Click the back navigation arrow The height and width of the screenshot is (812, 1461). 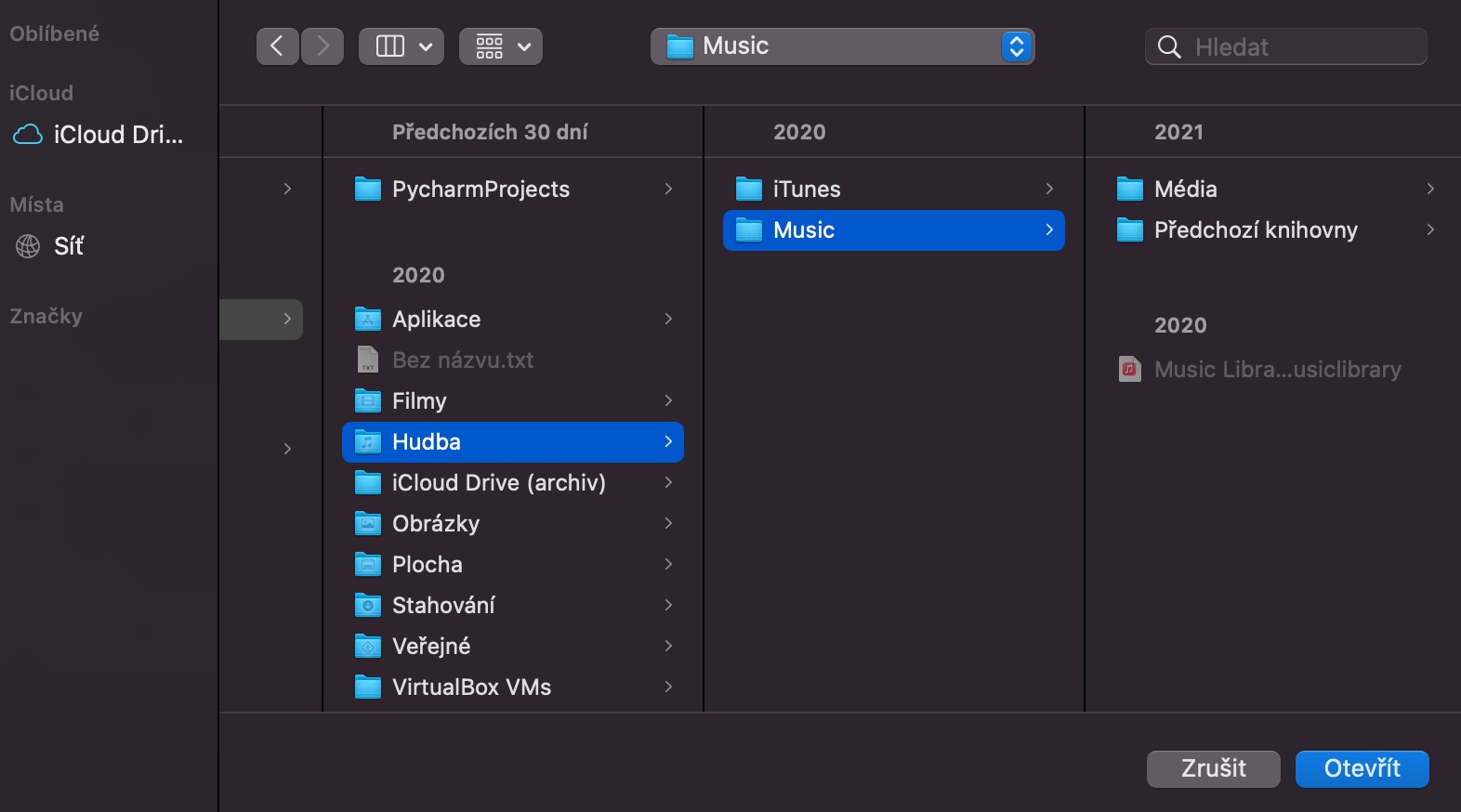(277, 46)
